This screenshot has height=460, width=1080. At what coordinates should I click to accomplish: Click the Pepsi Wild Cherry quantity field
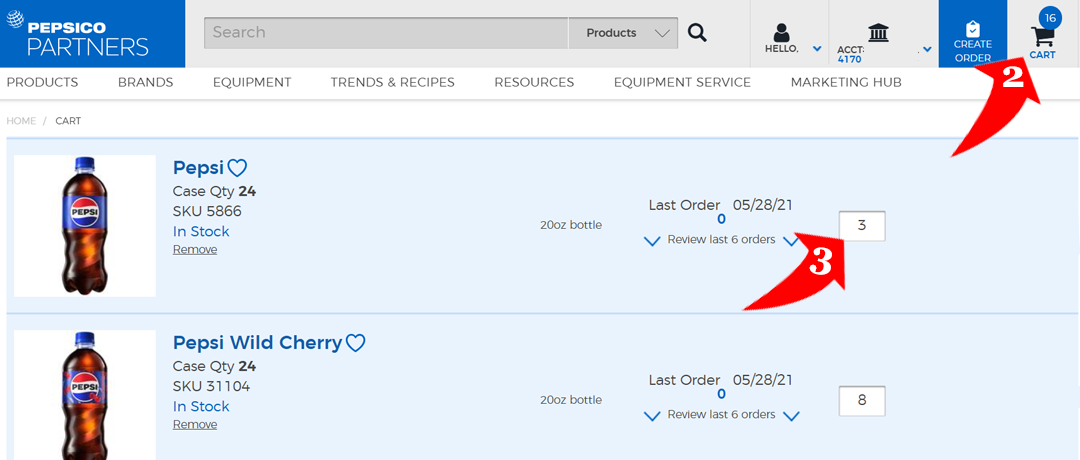pyautogui.click(x=862, y=401)
